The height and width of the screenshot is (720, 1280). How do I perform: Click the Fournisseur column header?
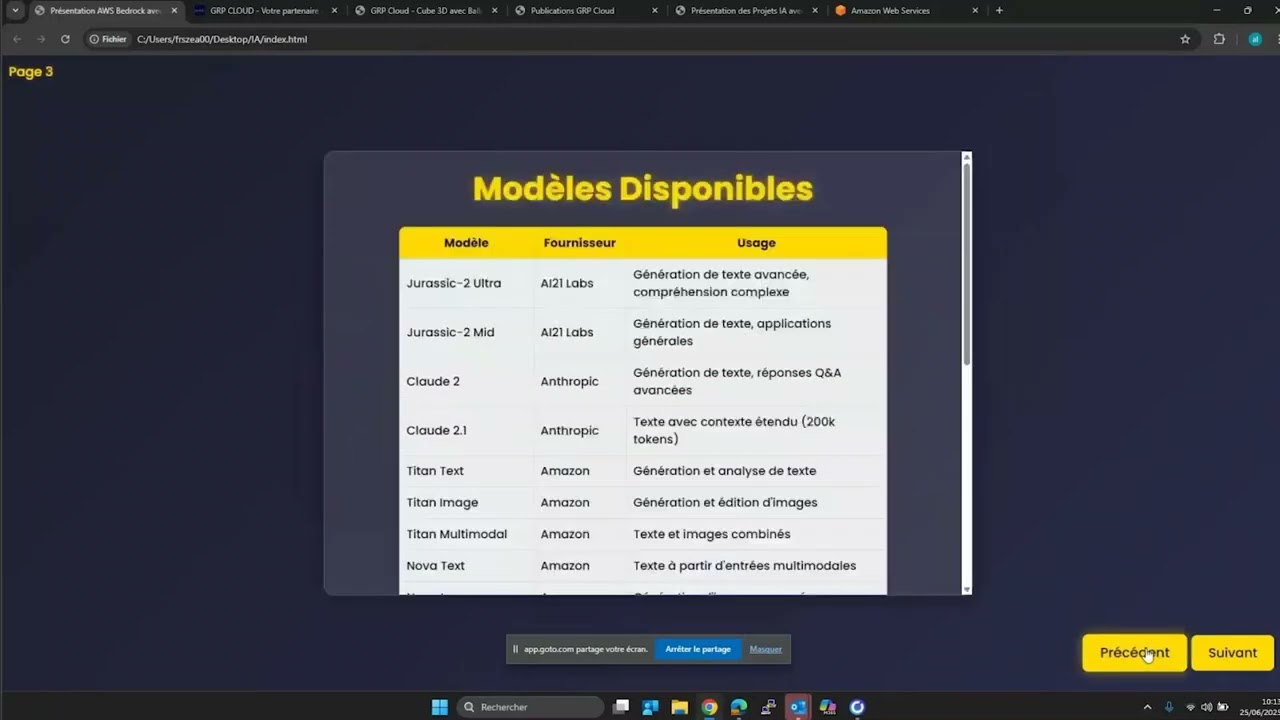pyautogui.click(x=580, y=243)
